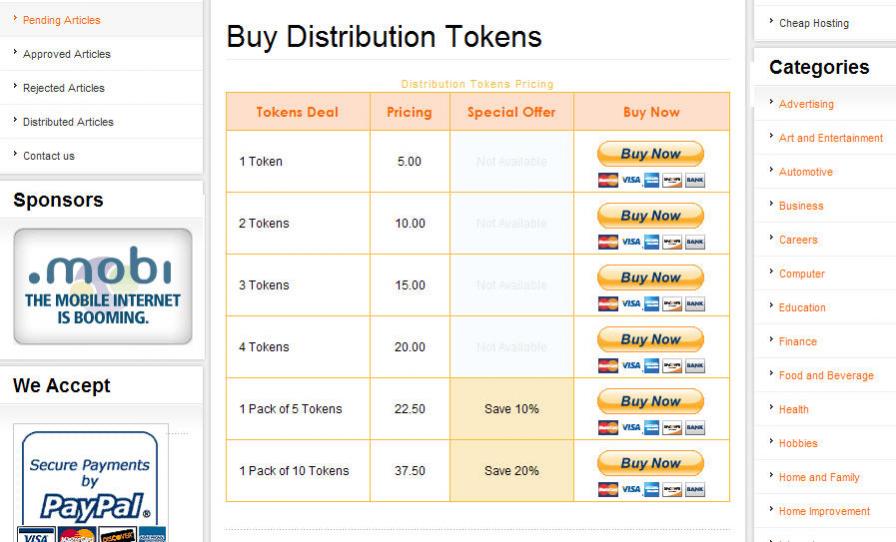Click Buy Now for 2 Tokens

point(650,216)
